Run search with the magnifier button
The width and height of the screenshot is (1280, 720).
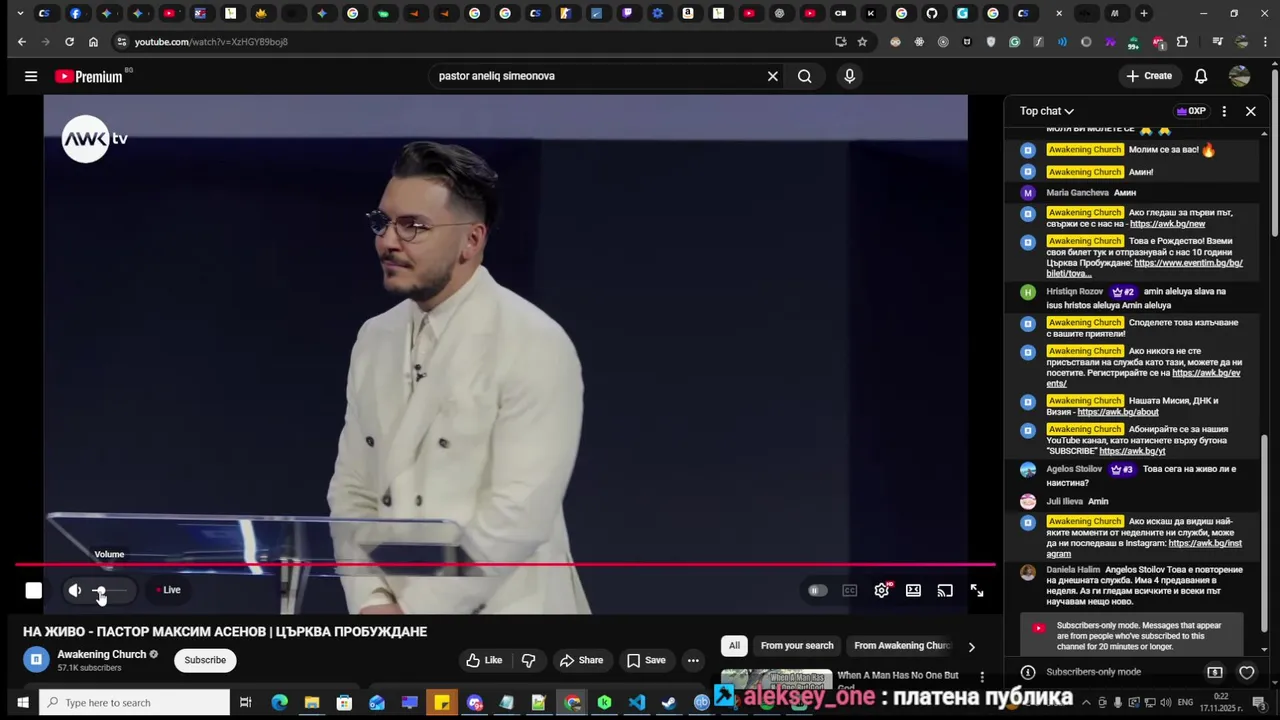point(805,76)
